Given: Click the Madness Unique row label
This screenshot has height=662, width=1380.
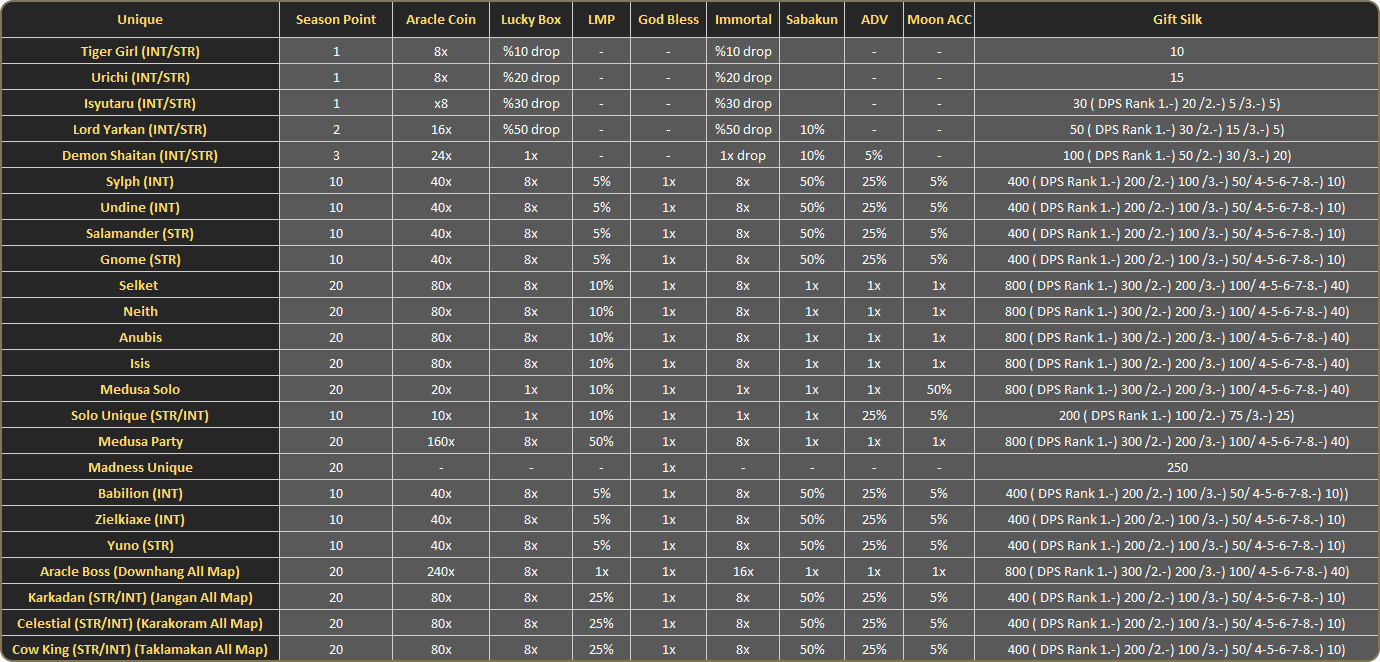Looking at the screenshot, I should [140, 467].
